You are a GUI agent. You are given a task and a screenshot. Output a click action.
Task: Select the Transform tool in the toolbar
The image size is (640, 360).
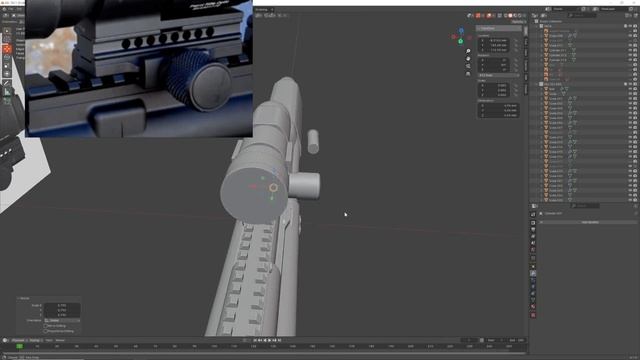7,74
